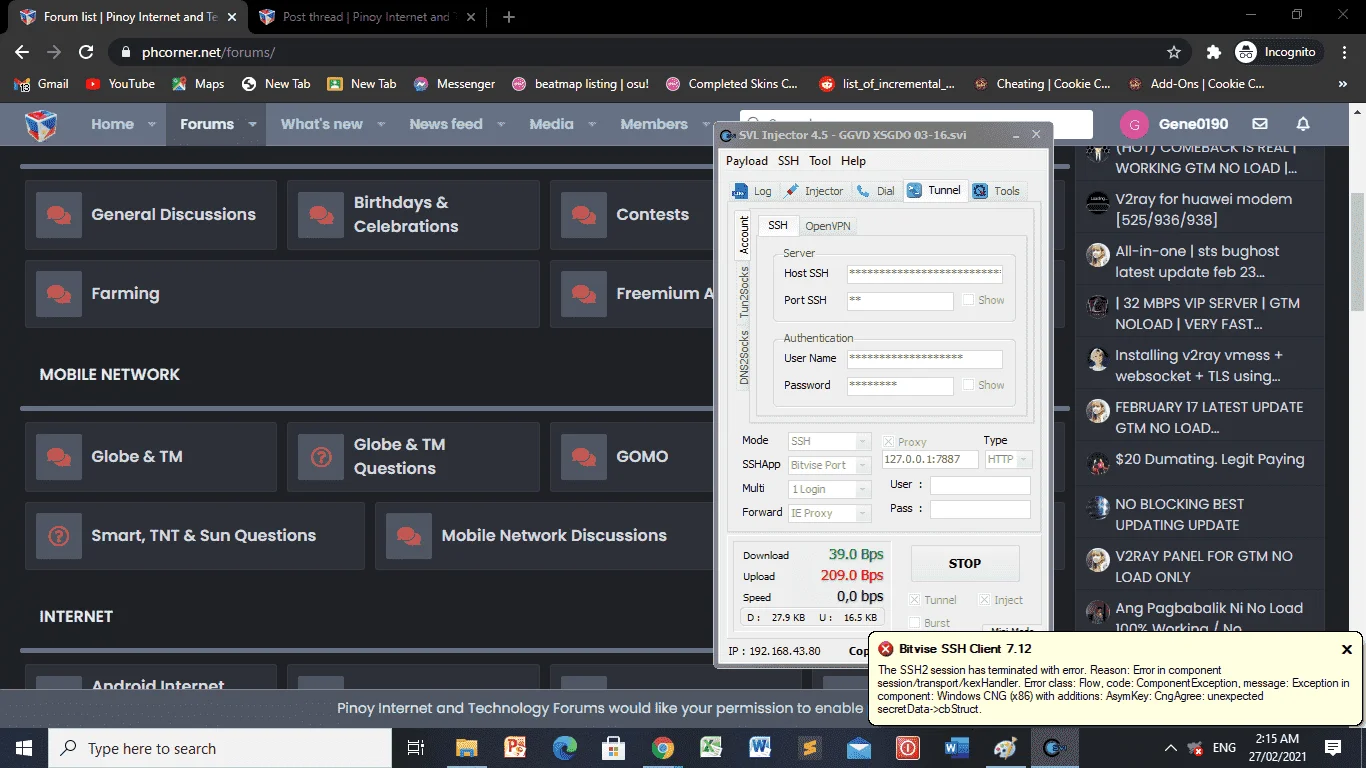Toggle the Show checkbox beside Password
This screenshot has height=768, width=1366.
968,385
